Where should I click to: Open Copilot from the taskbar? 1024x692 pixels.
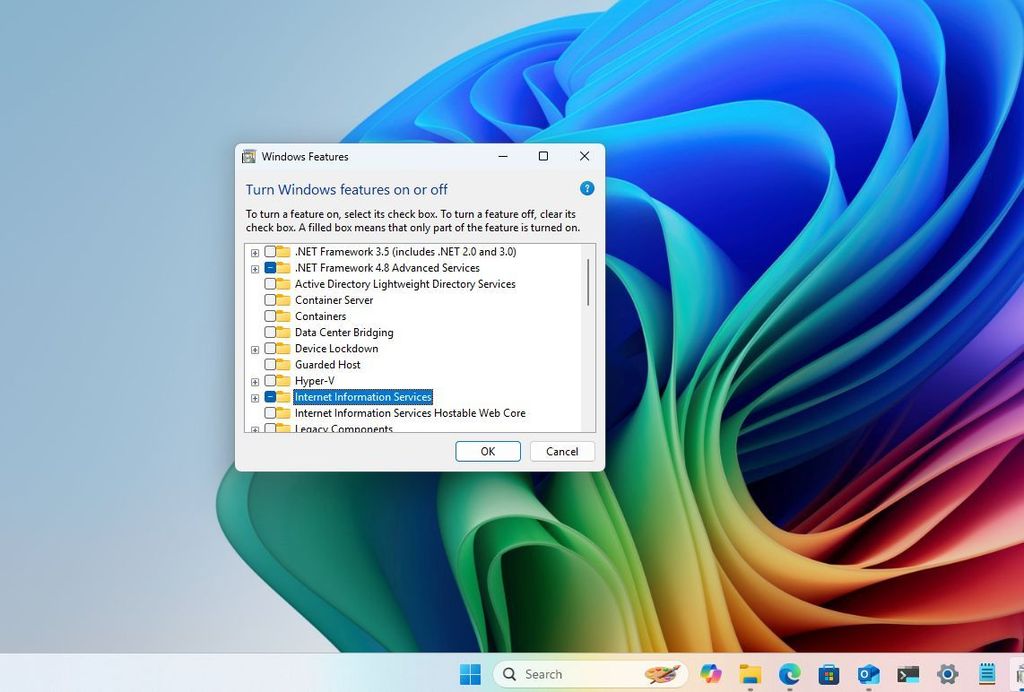(710, 673)
